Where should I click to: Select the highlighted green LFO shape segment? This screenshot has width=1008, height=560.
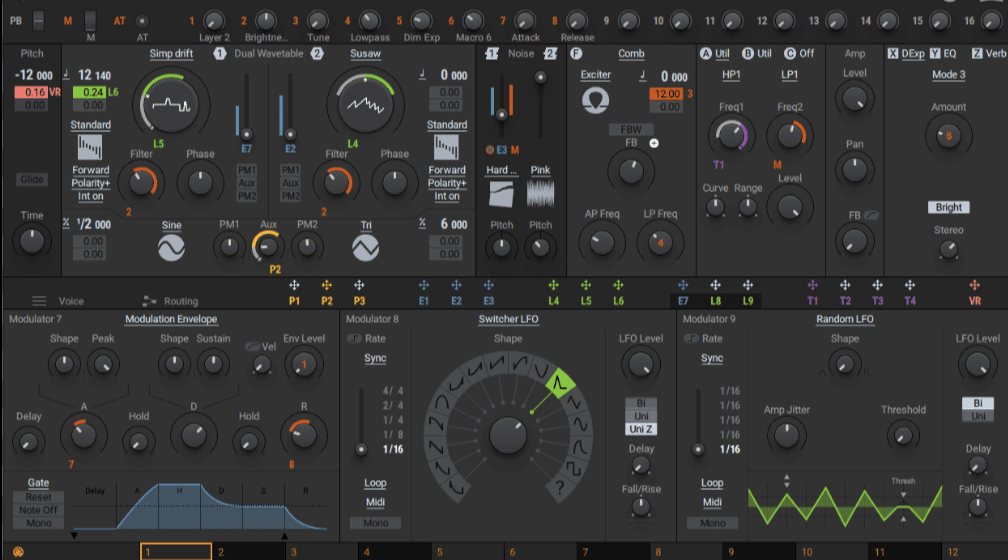560,384
